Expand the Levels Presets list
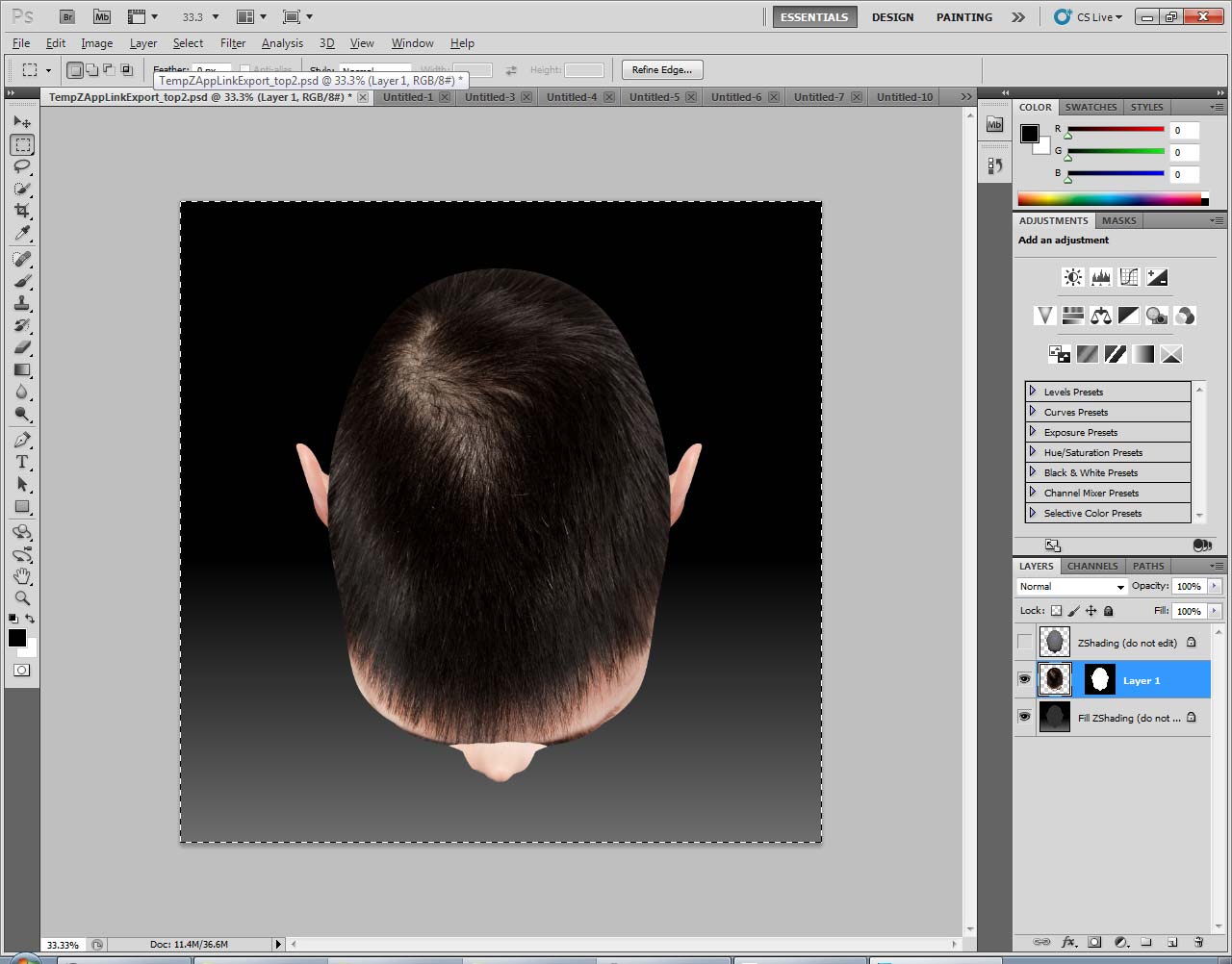The width and height of the screenshot is (1232, 964). coord(1033,392)
